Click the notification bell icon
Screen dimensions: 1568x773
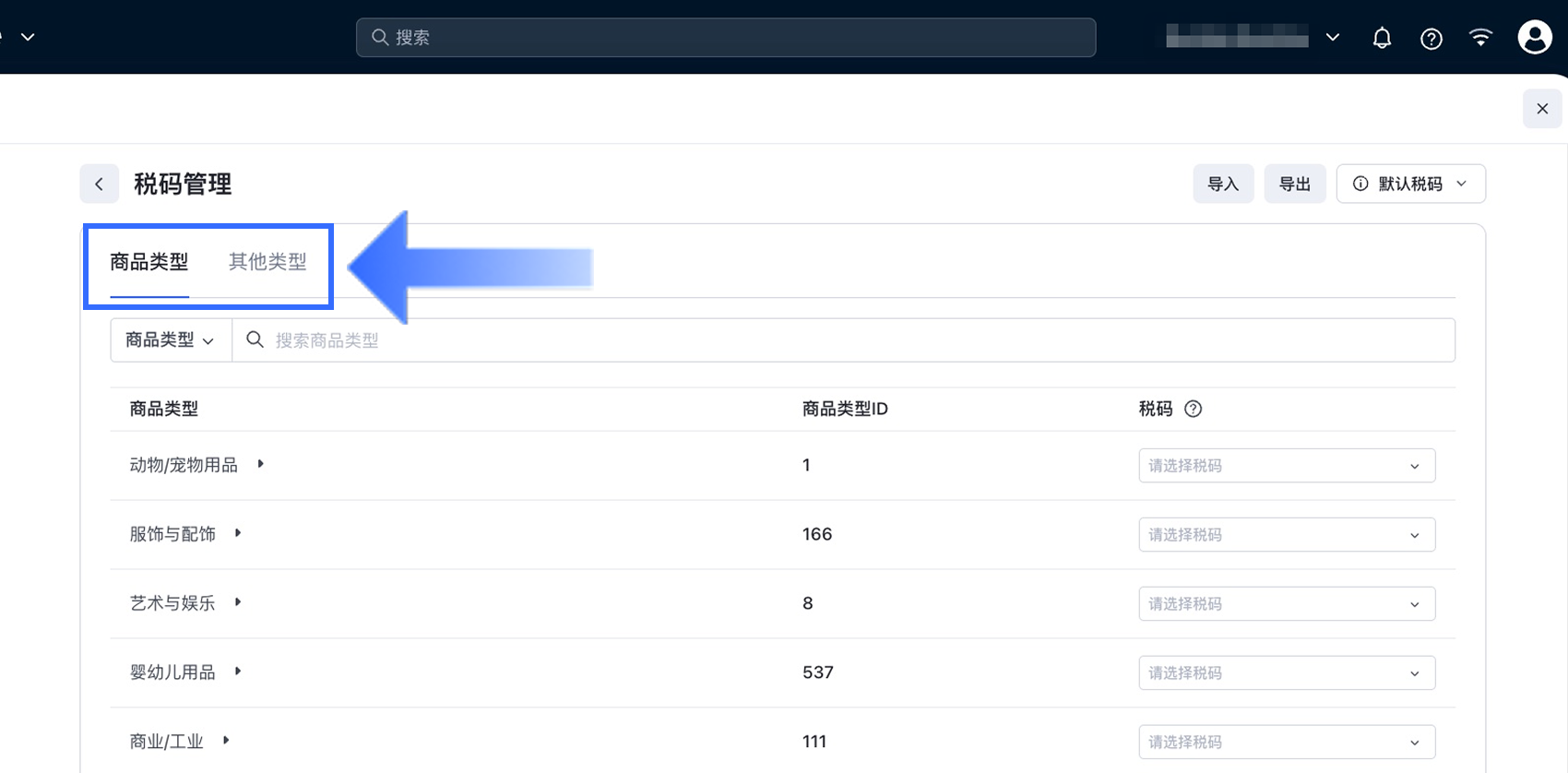click(1382, 38)
